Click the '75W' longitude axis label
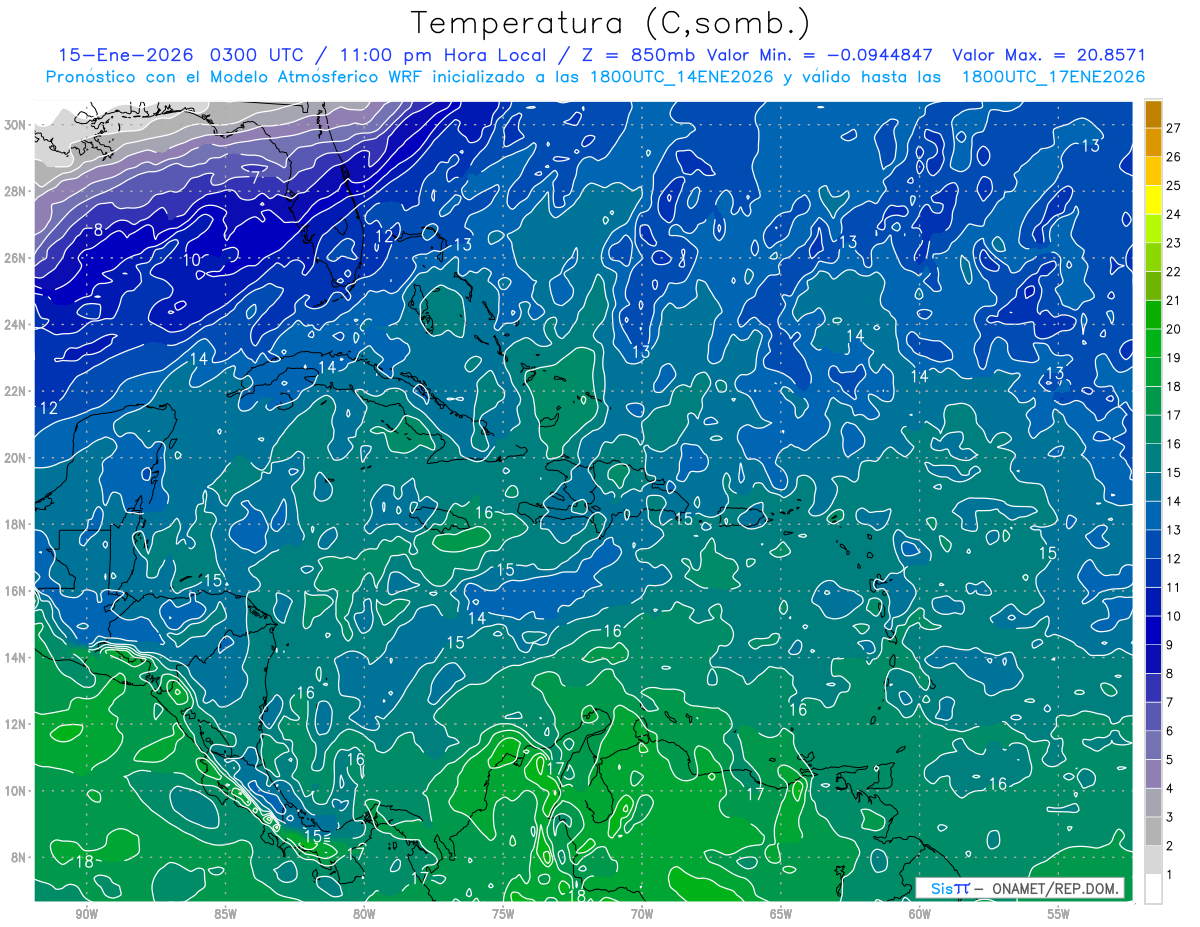Screen dimensions: 1200x927 503,914
